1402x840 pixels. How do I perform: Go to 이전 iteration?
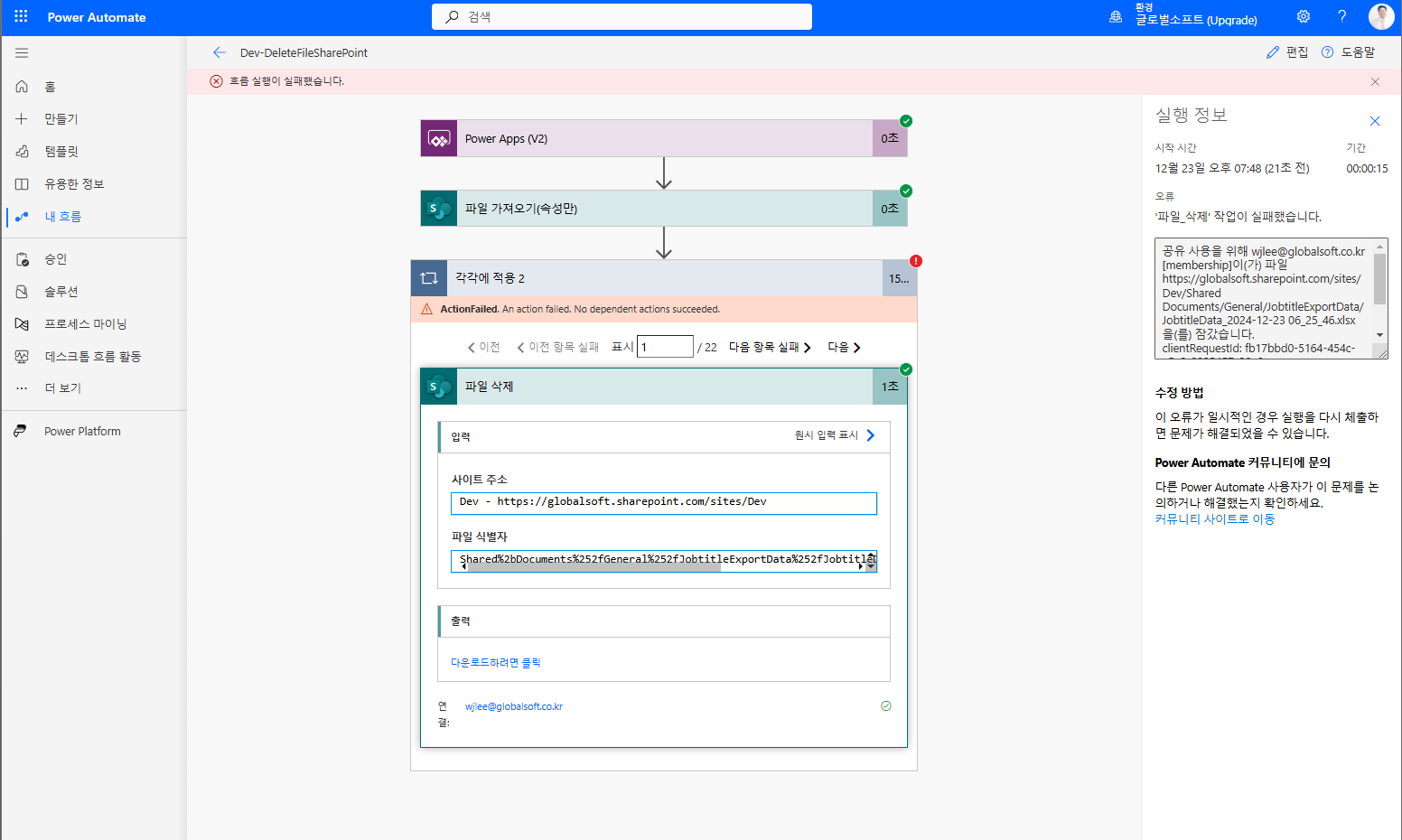coord(484,348)
